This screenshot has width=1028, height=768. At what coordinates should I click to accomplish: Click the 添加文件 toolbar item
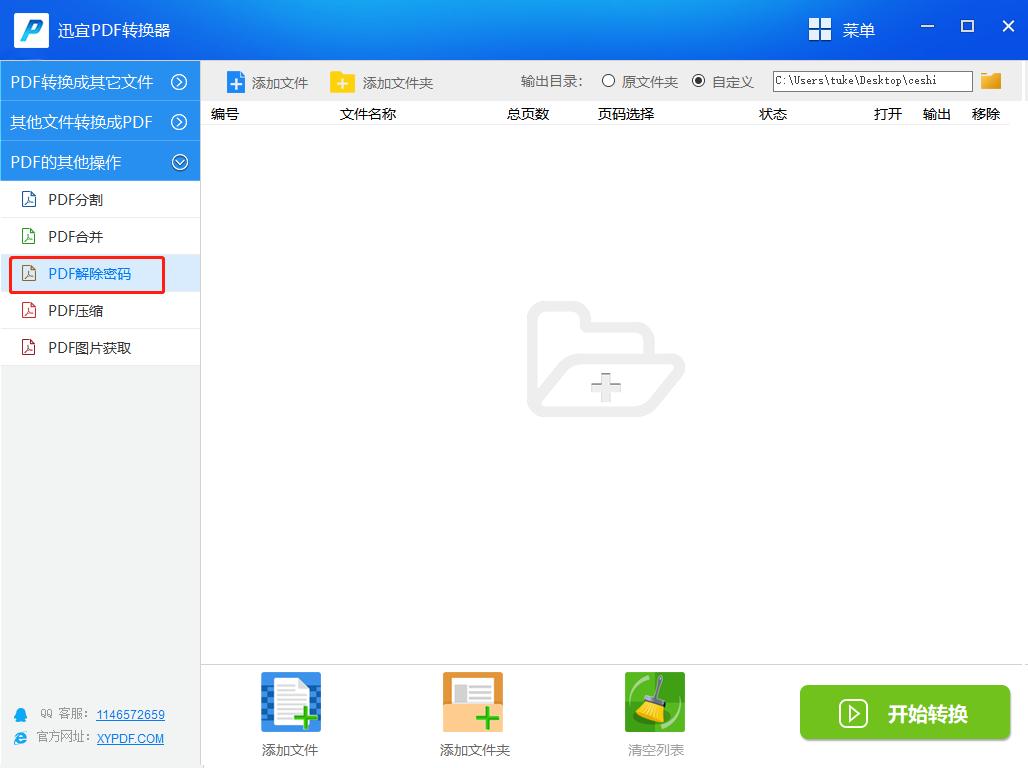point(267,82)
